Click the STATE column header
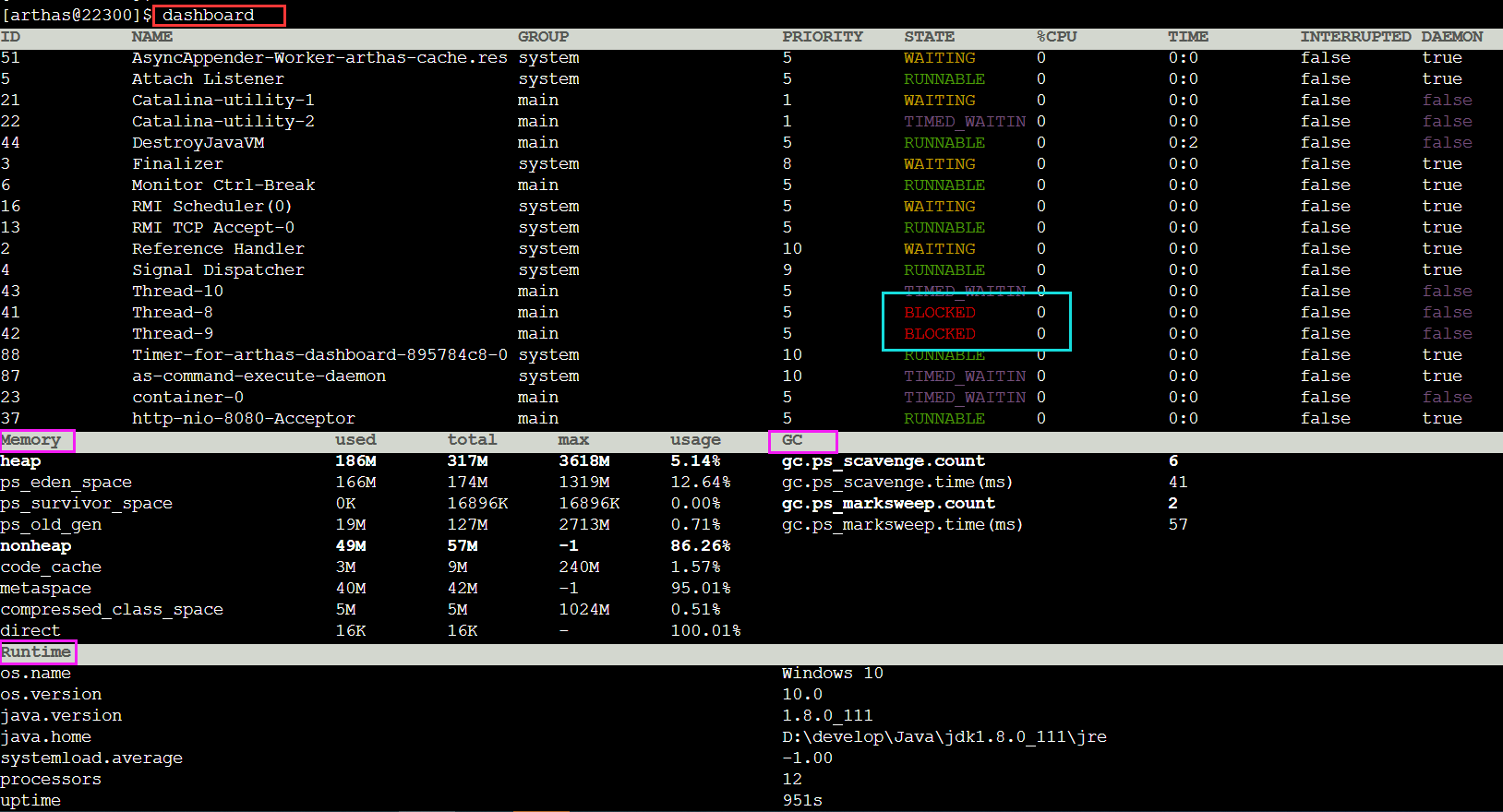This screenshot has width=1503, height=812. coord(929,37)
